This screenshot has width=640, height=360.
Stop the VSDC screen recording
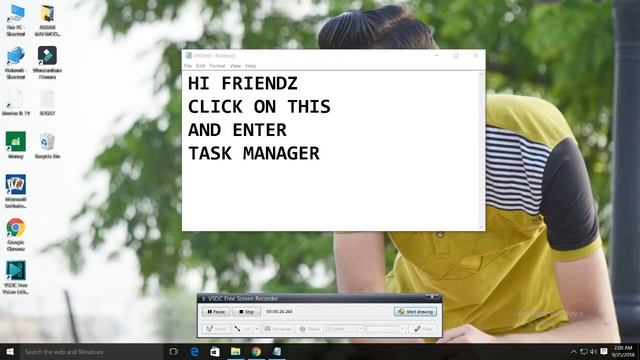point(247,311)
